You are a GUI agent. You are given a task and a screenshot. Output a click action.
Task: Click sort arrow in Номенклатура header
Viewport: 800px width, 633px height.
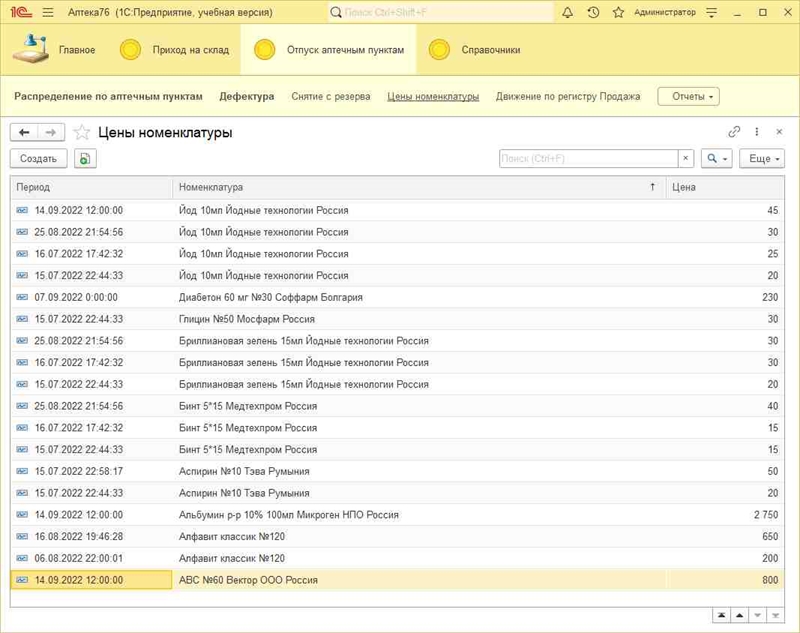point(653,187)
